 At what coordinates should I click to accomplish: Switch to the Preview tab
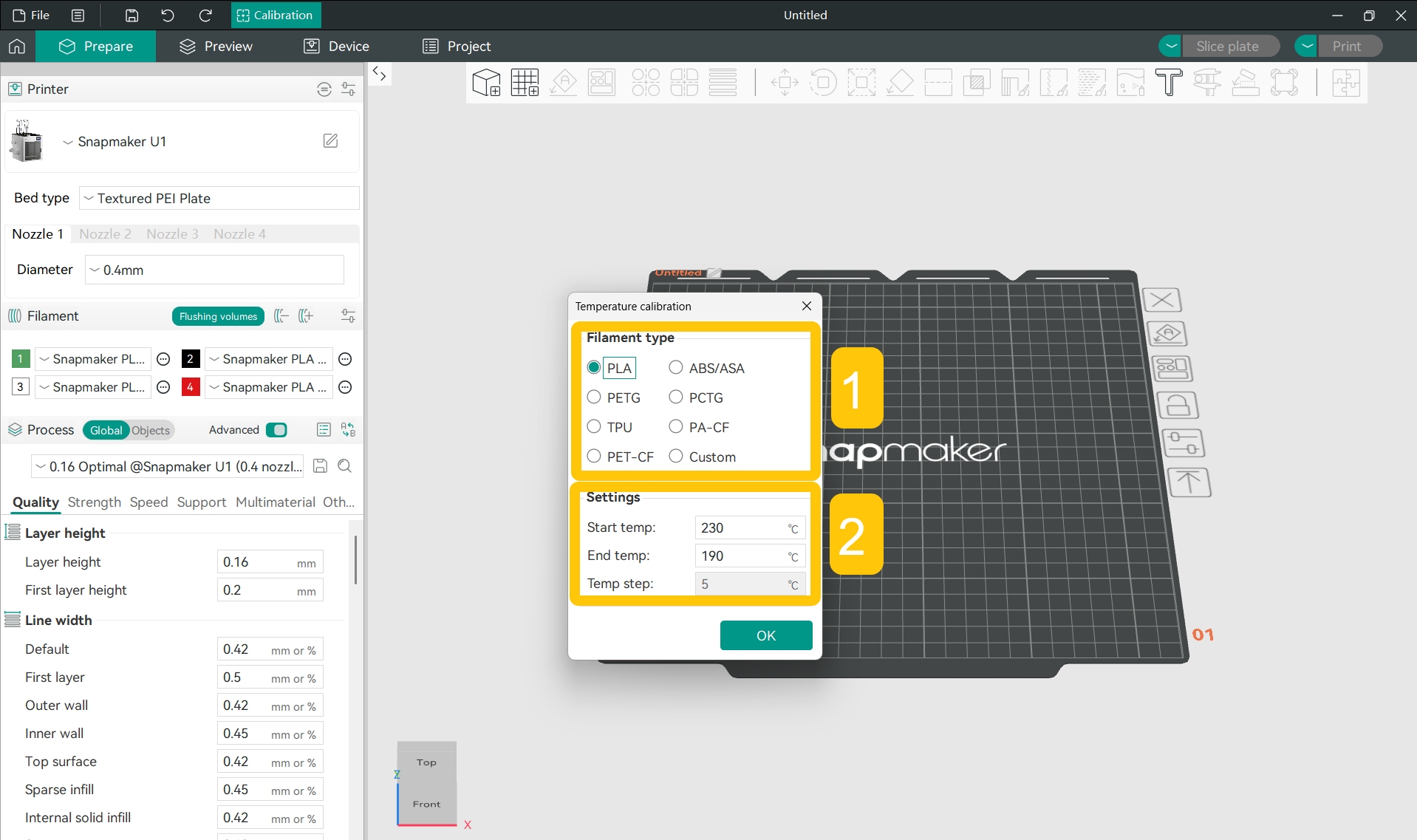(x=216, y=46)
